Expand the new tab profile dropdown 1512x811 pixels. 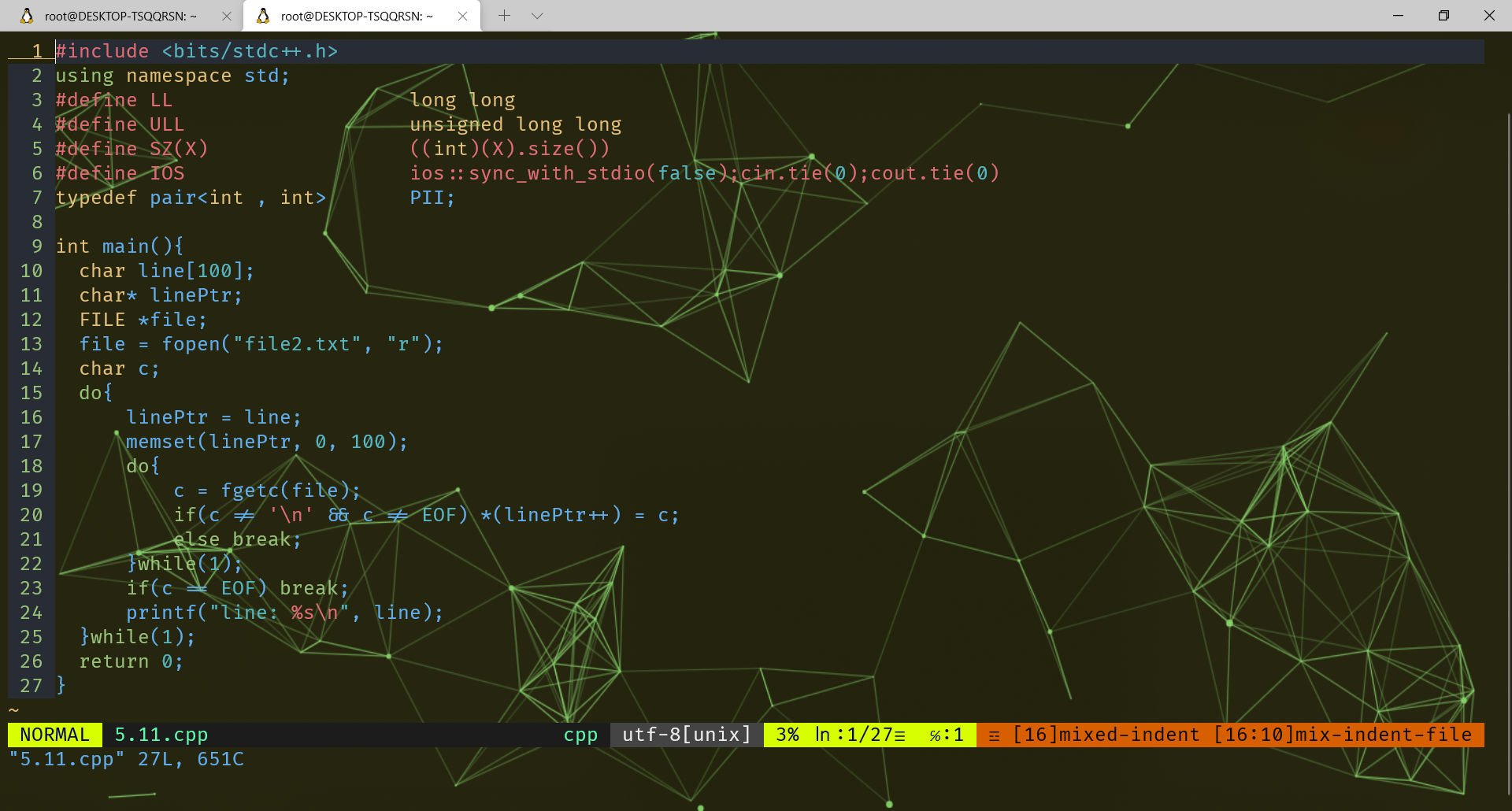pyautogui.click(x=537, y=16)
